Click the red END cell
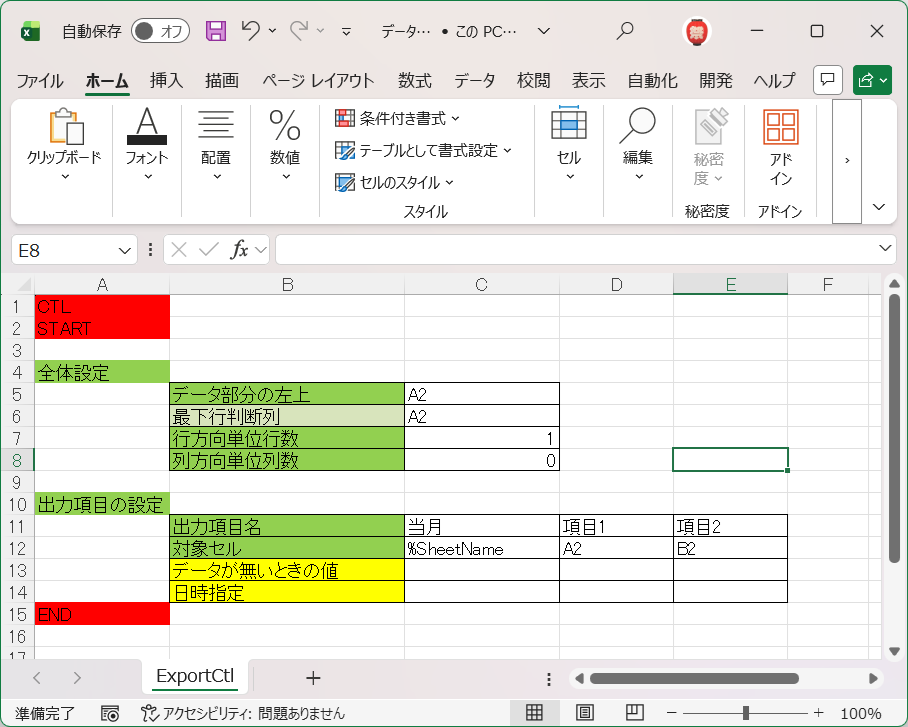 (x=102, y=614)
